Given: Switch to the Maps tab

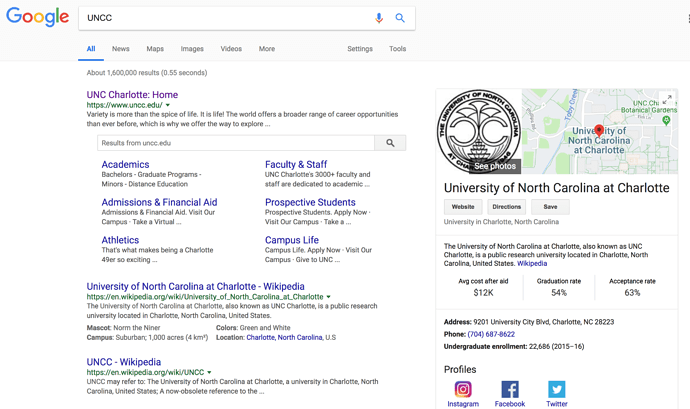Looking at the screenshot, I should tap(155, 49).
